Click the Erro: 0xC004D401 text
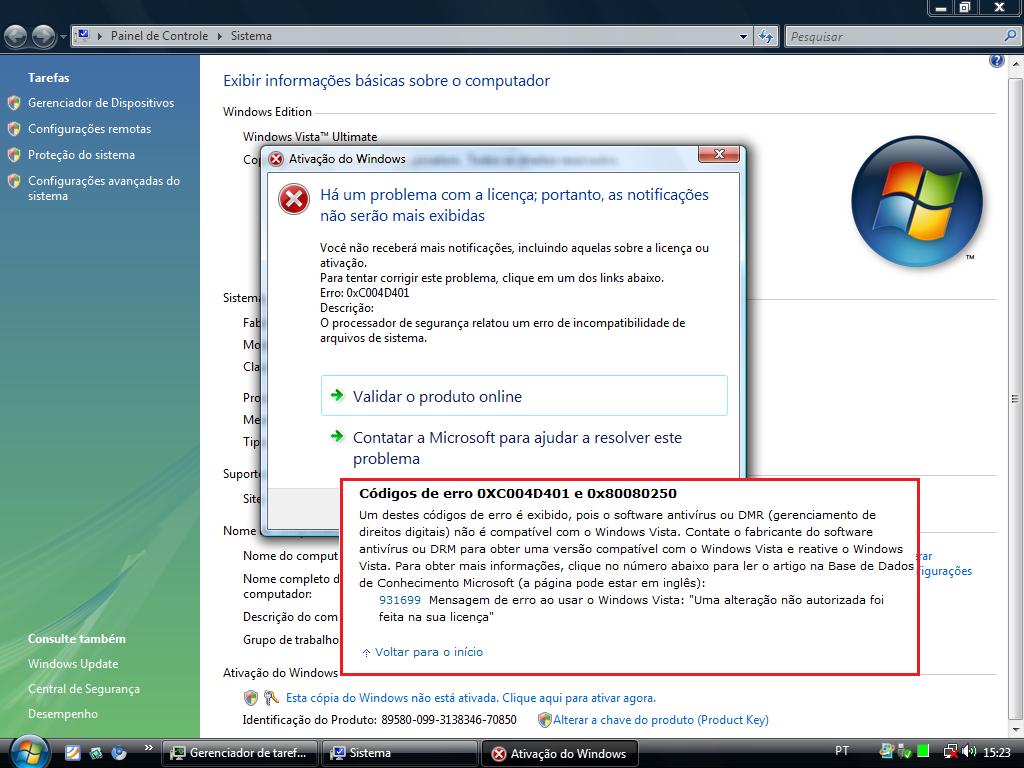This screenshot has height=768, width=1024. coord(364,293)
